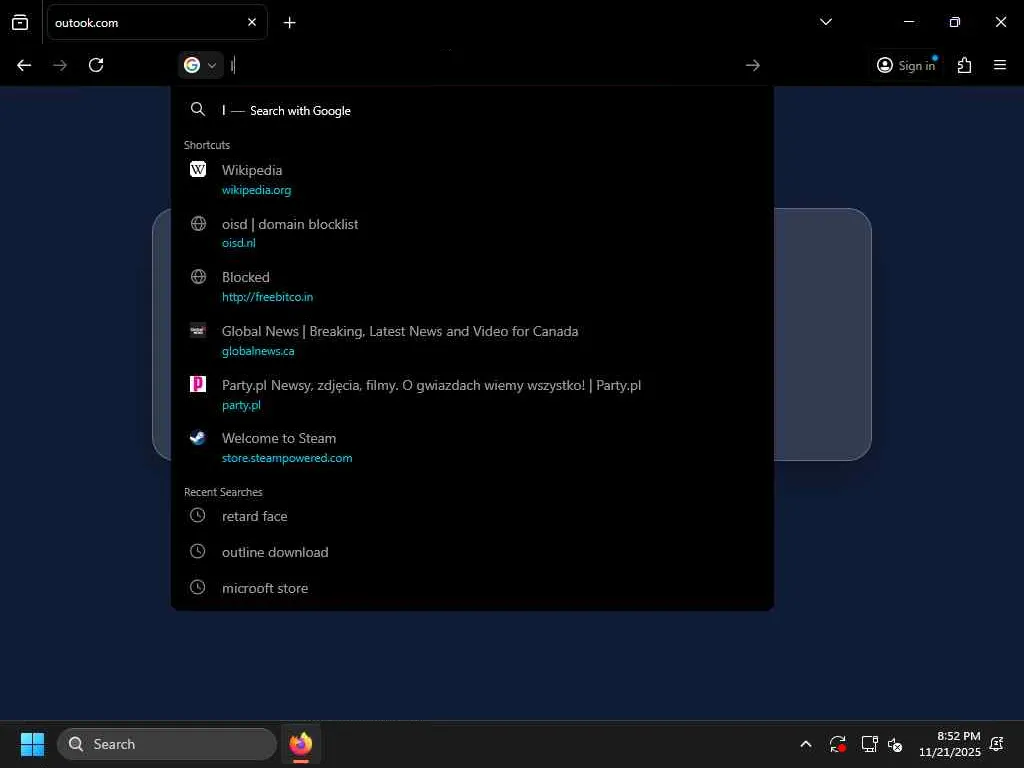Image resolution: width=1024 pixels, height=768 pixels.
Task: Open the sync tray icon with red dot
Action: (x=838, y=744)
